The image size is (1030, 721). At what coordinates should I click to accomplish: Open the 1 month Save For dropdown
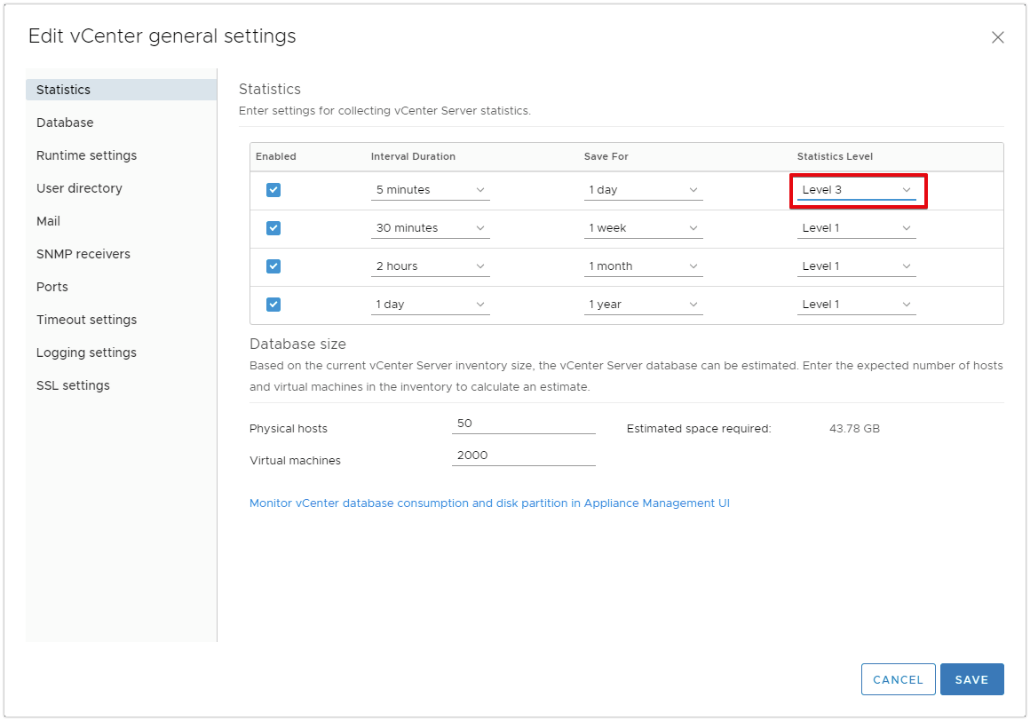click(x=643, y=266)
